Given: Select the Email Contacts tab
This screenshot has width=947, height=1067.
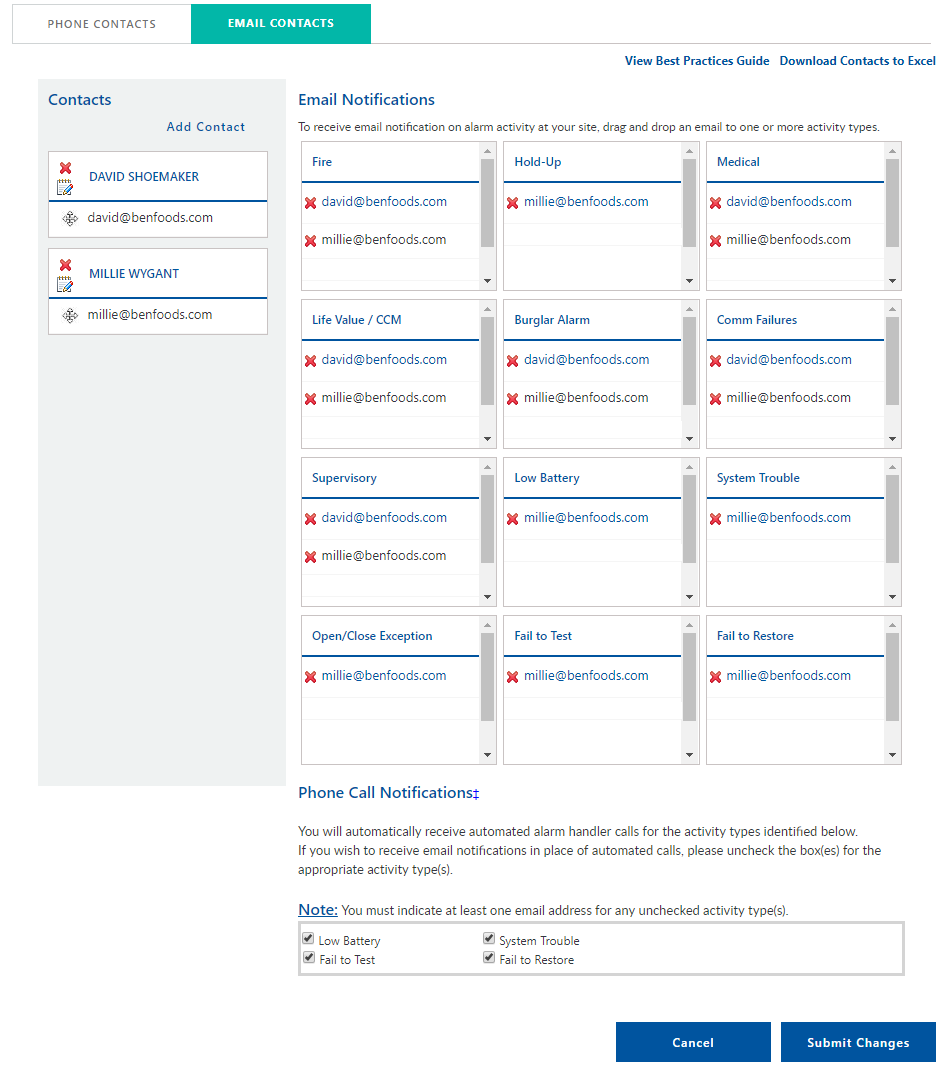Looking at the screenshot, I should pyautogui.click(x=281, y=23).
